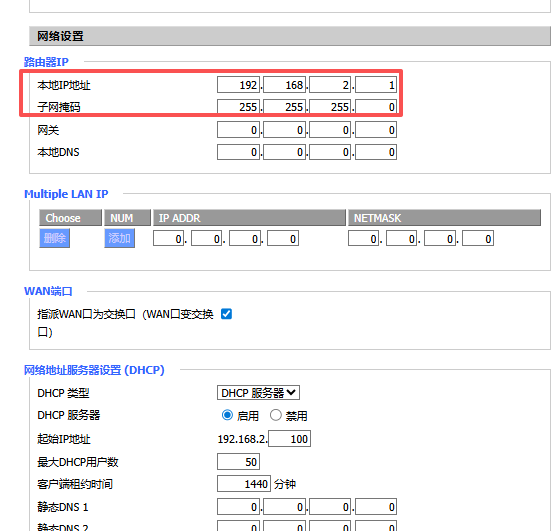Click the 起始IP地址 field showing 100
Screen dimensions: 551x531
tap(289, 439)
